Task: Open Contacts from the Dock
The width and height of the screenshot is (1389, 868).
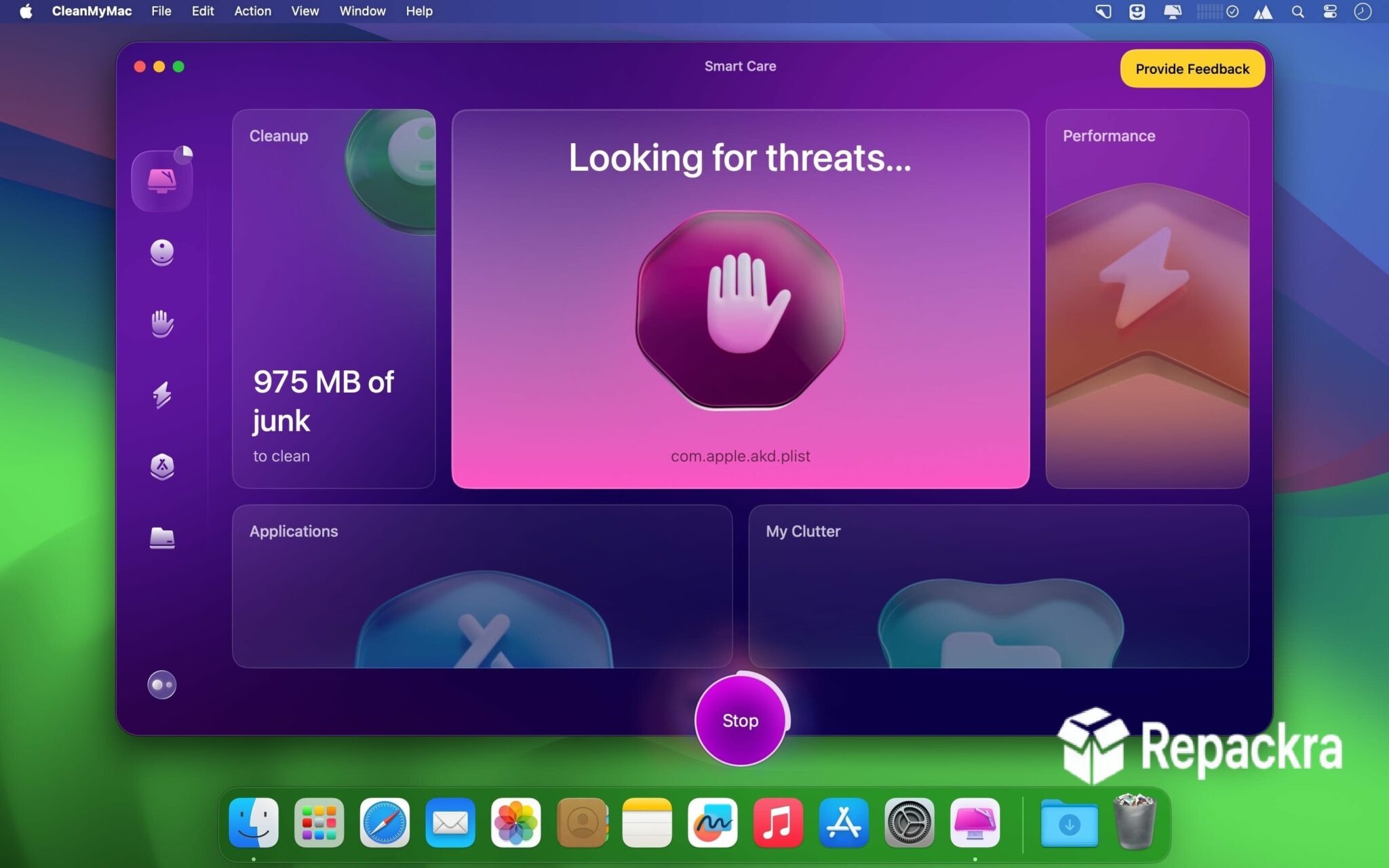Action: [x=582, y=823]
